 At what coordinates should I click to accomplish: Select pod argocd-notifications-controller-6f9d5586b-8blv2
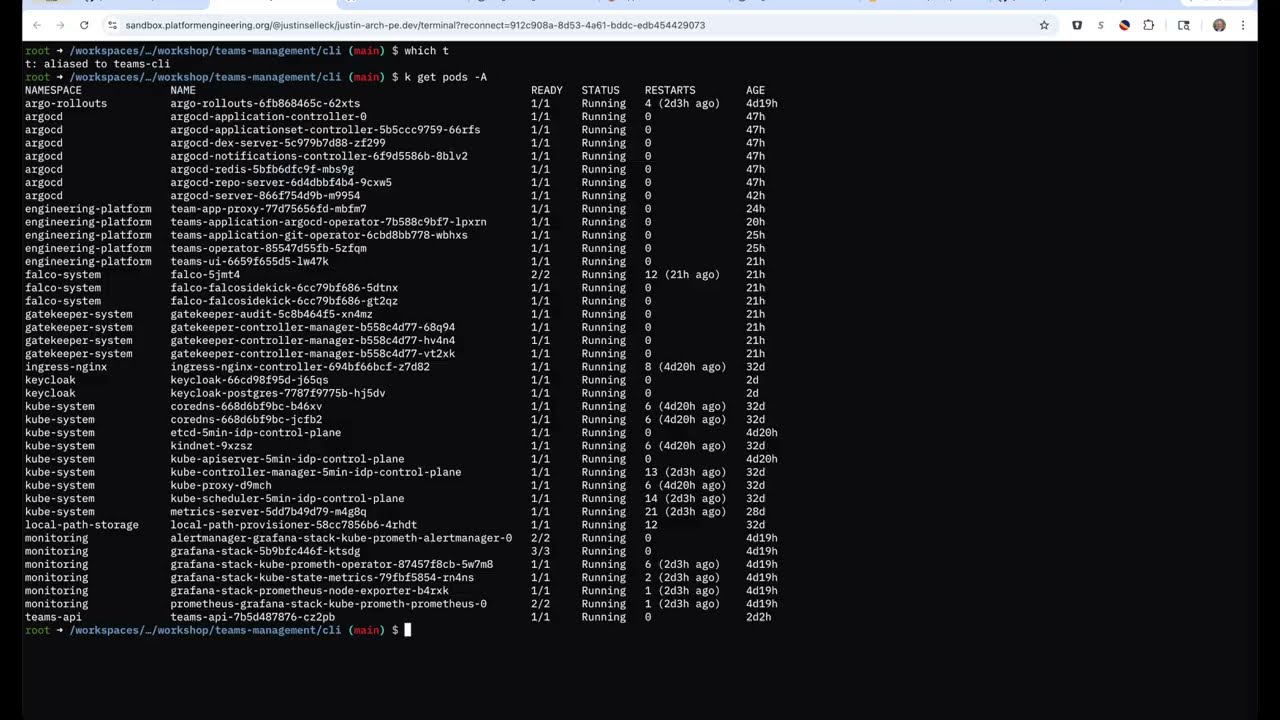319,156
